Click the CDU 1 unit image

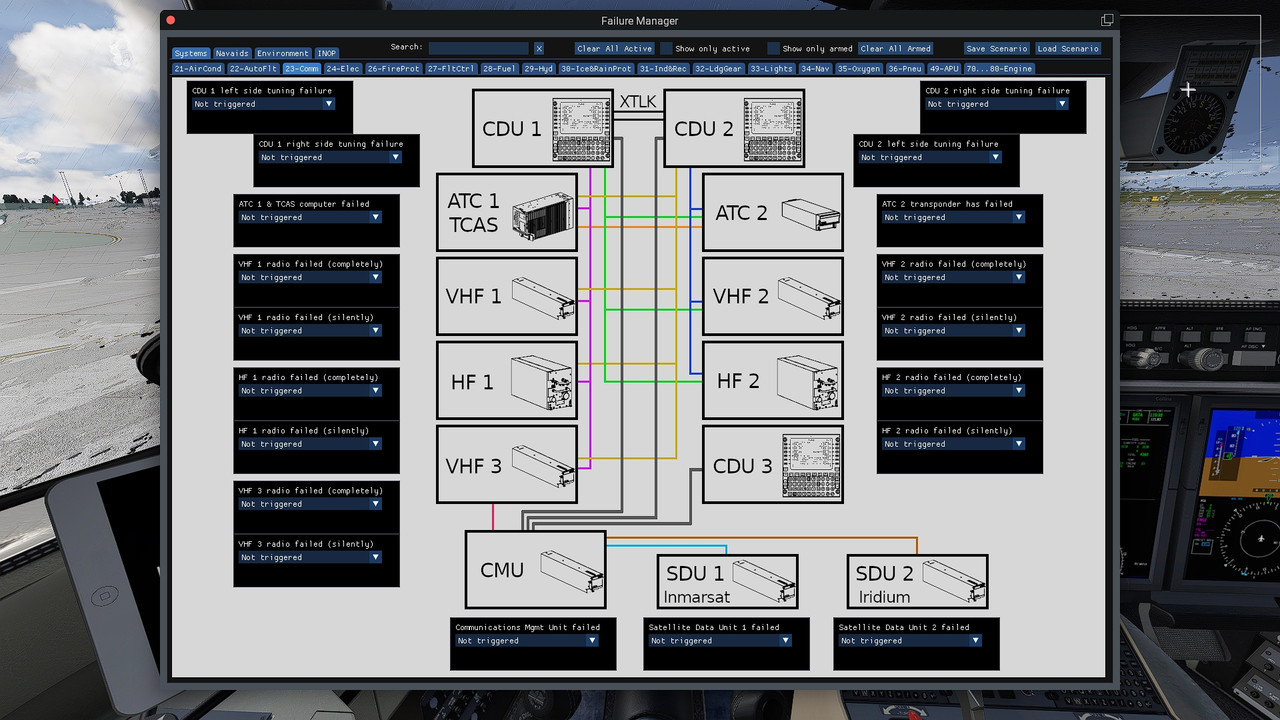(583, 128)
